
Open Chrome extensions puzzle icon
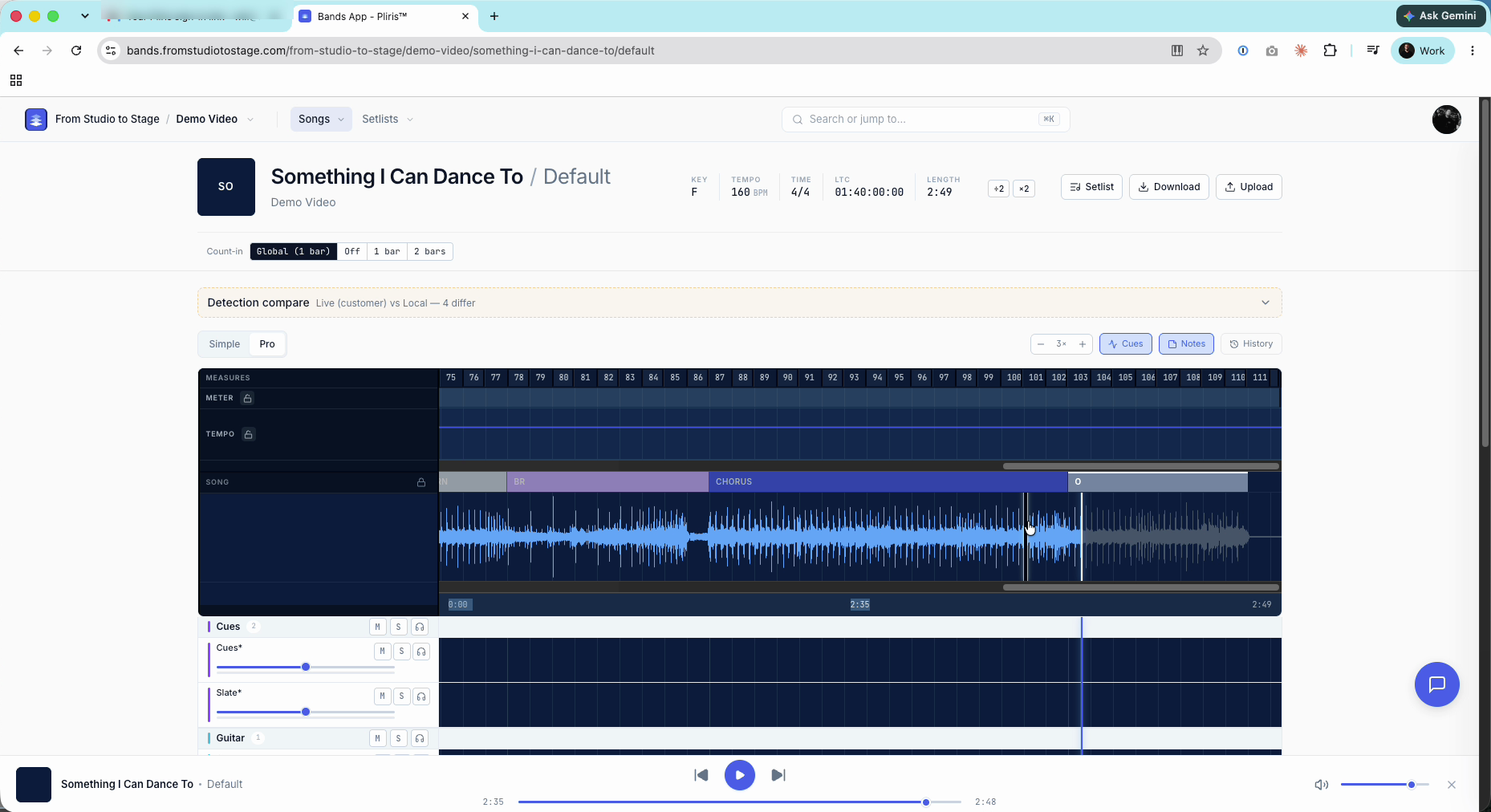(1330, 51)
